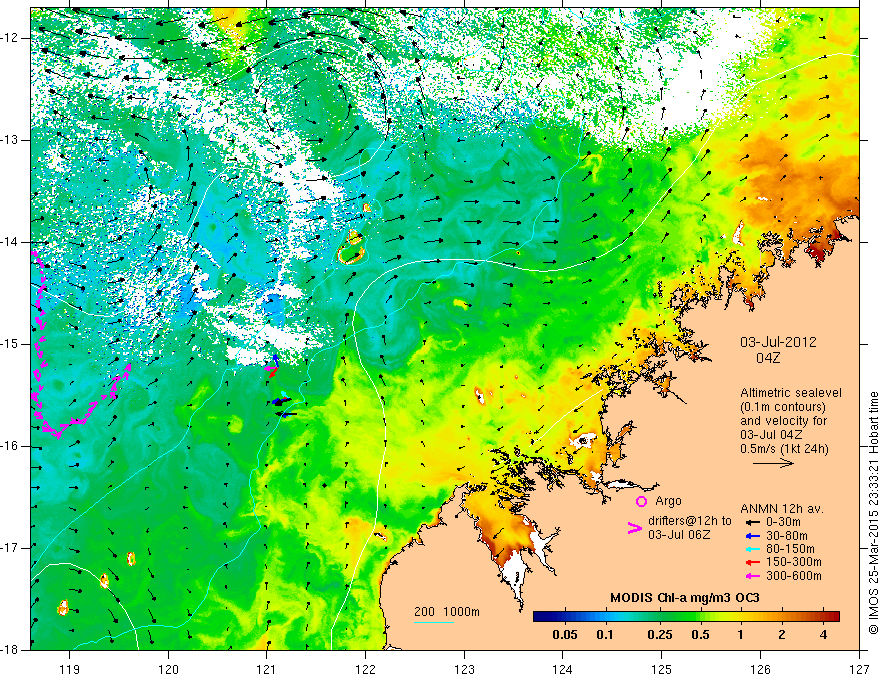Click latitude axis label -15

(x=10, y=344)
